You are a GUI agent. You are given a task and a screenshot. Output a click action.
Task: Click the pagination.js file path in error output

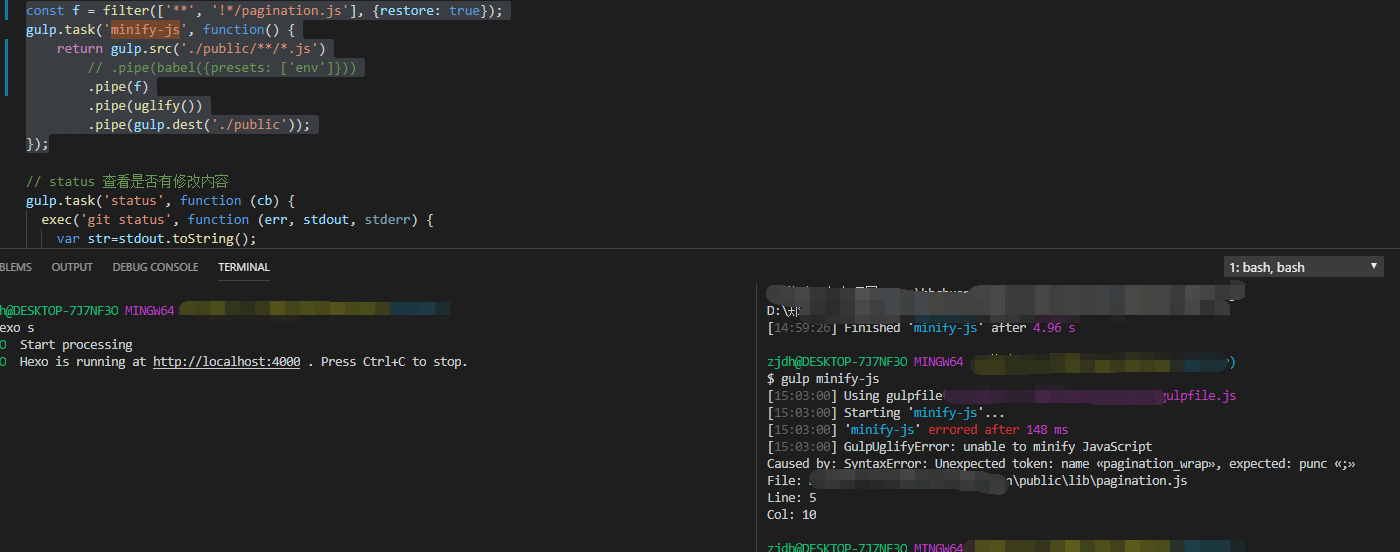tap(1100, 481)
